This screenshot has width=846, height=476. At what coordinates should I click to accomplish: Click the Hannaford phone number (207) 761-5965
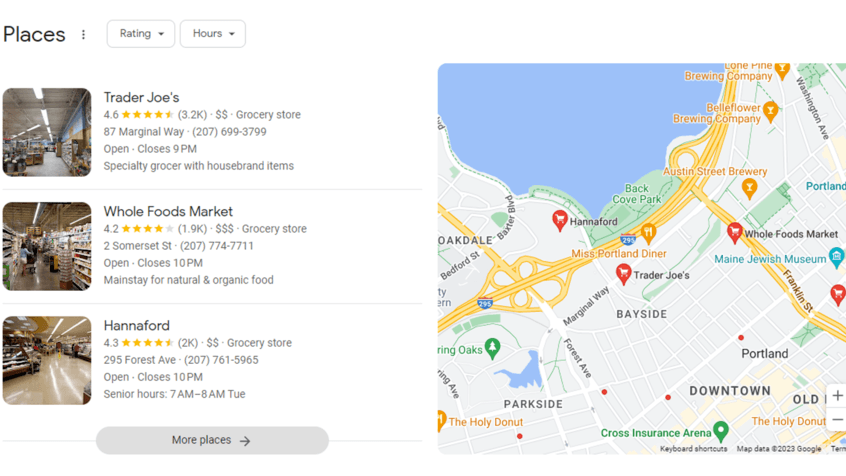[221, 360]
